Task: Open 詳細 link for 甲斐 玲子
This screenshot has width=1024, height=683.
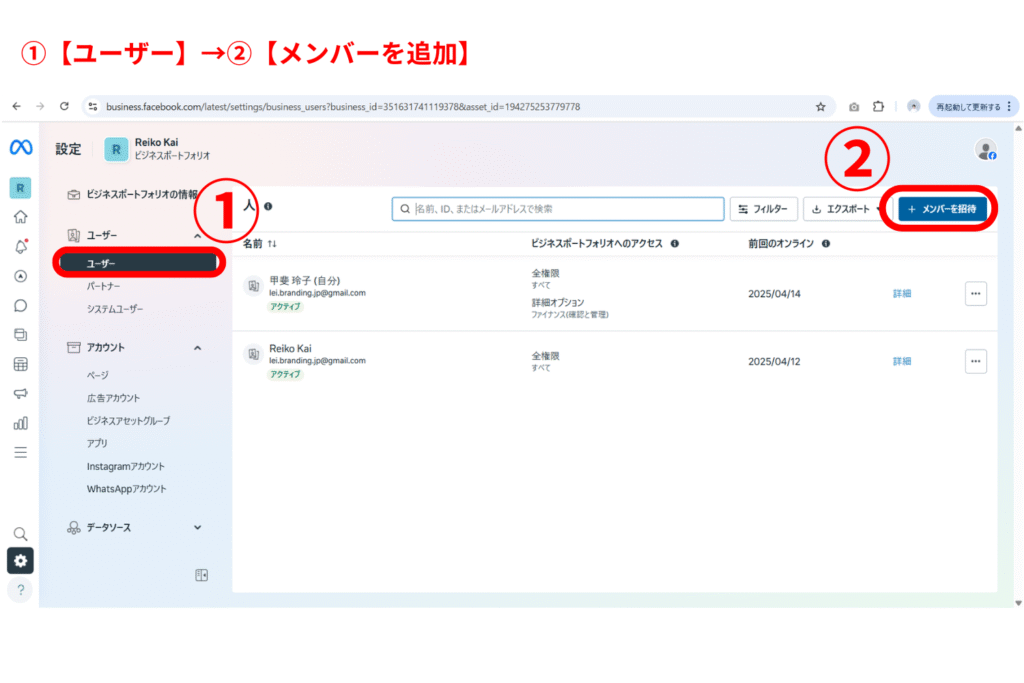Action: tap(901, 294)
